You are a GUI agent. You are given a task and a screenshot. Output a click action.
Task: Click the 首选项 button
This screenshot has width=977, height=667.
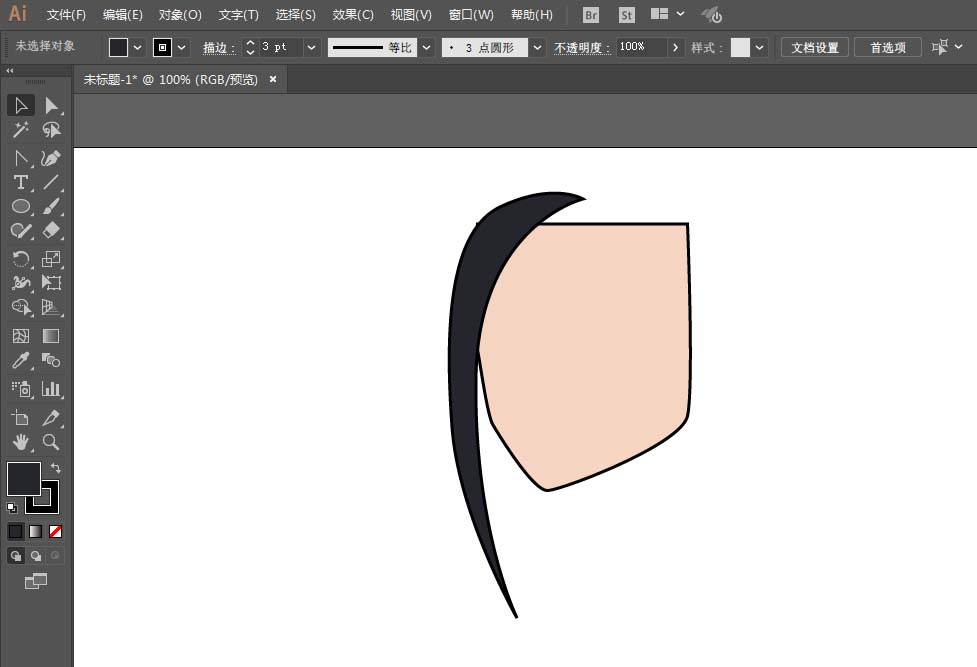pos(887,47)
